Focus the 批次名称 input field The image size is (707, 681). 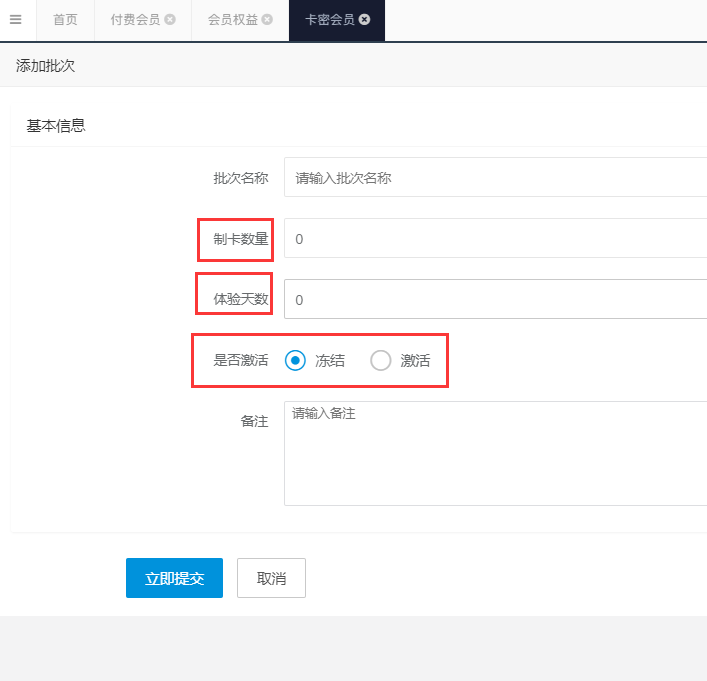pos(496,177)
